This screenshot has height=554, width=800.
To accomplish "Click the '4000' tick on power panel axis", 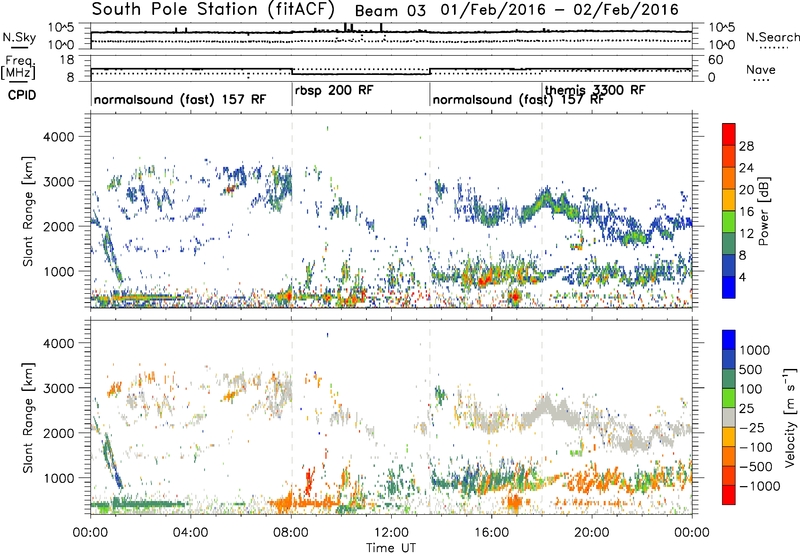I will (58, 137).
